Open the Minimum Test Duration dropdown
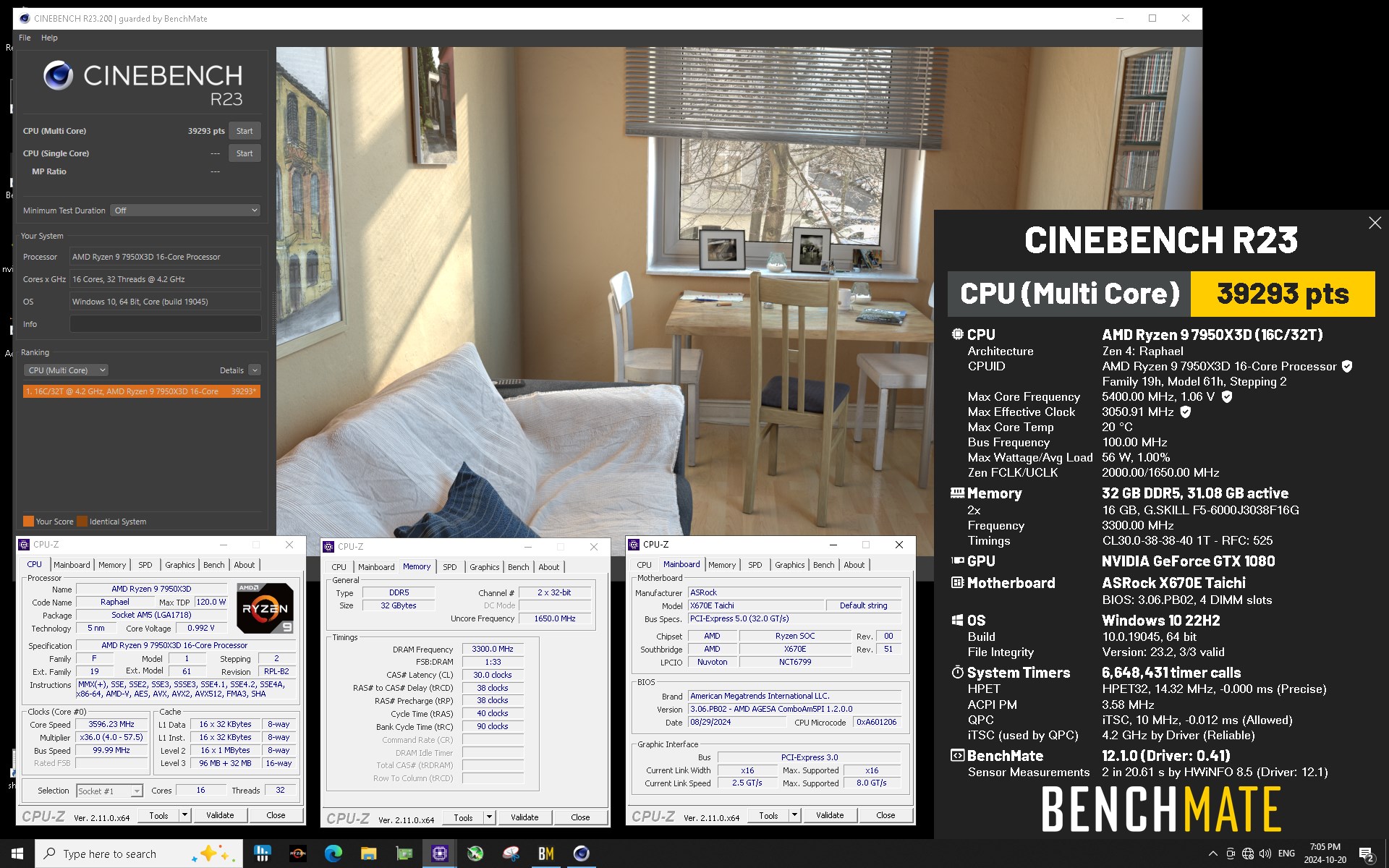The height and width of the screenshot is (868, 1389). [x=185, y=210]
